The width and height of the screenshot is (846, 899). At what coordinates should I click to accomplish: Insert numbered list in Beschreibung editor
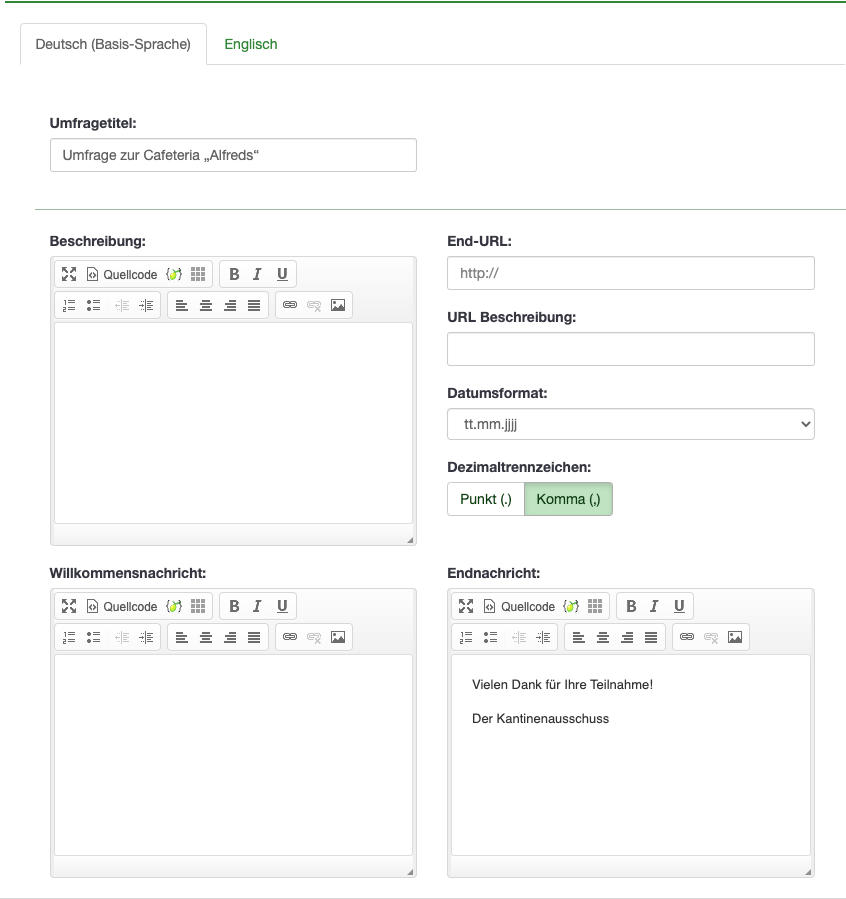click(69, 305)
